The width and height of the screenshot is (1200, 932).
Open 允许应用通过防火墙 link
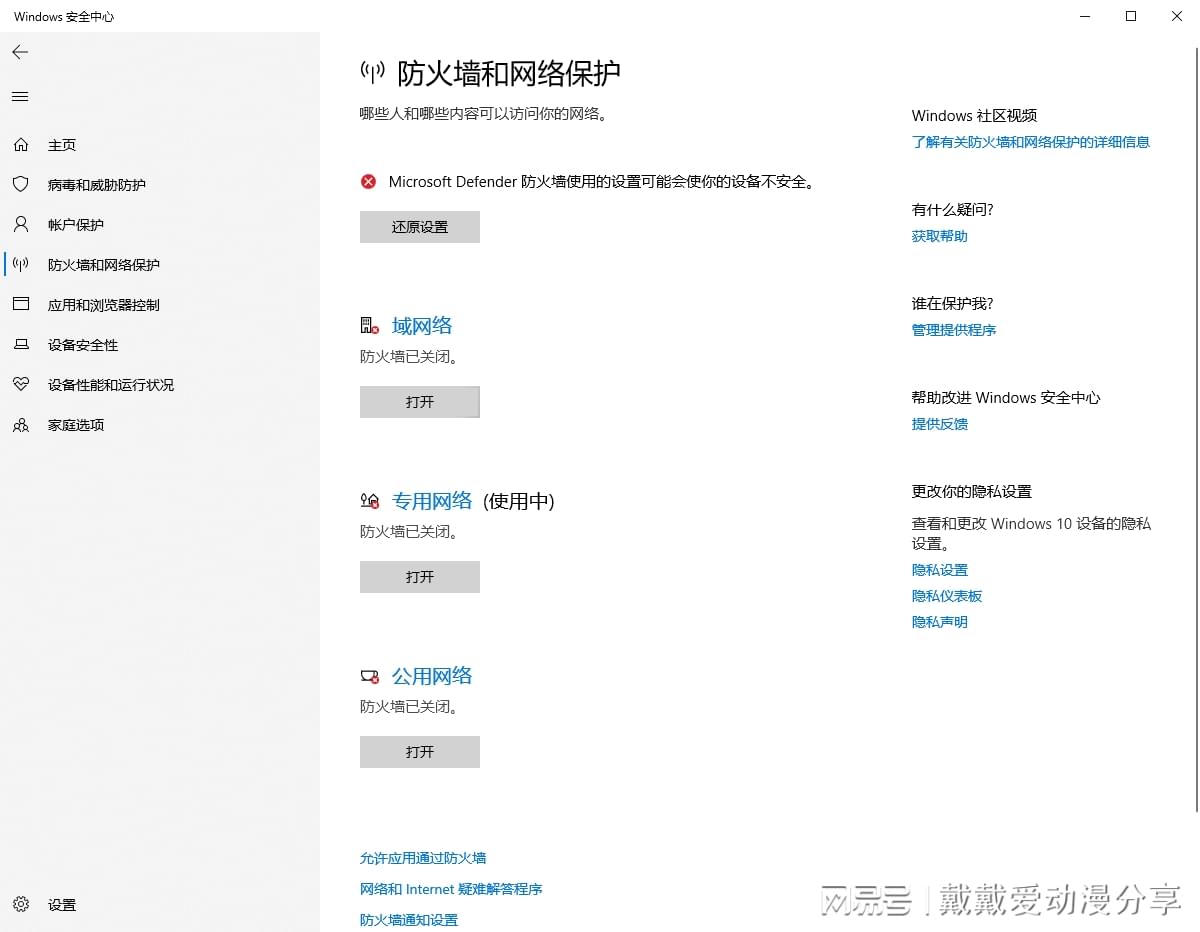[x=423, y=858]
